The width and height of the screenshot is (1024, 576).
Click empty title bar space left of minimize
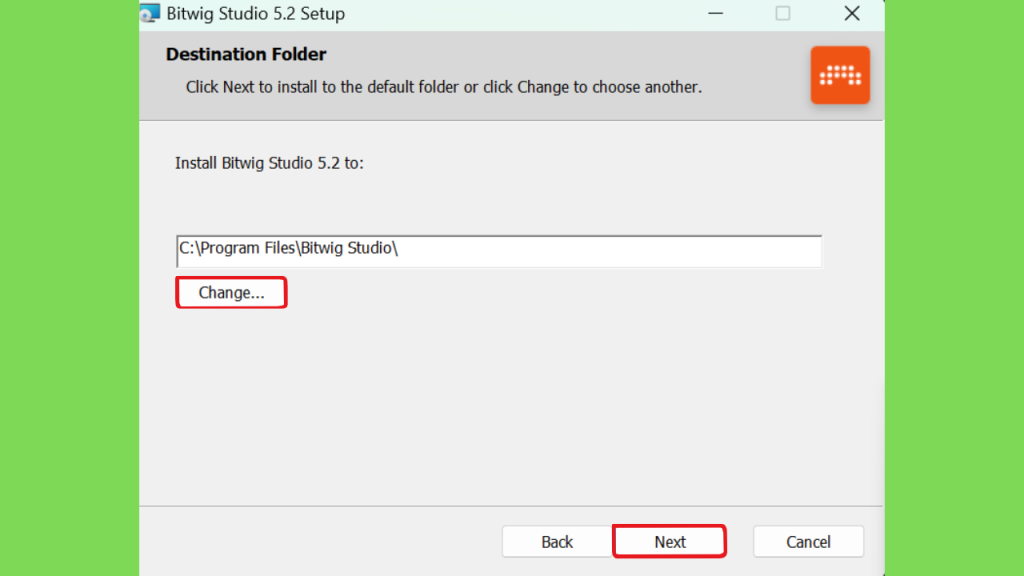[x=522, y=13]
